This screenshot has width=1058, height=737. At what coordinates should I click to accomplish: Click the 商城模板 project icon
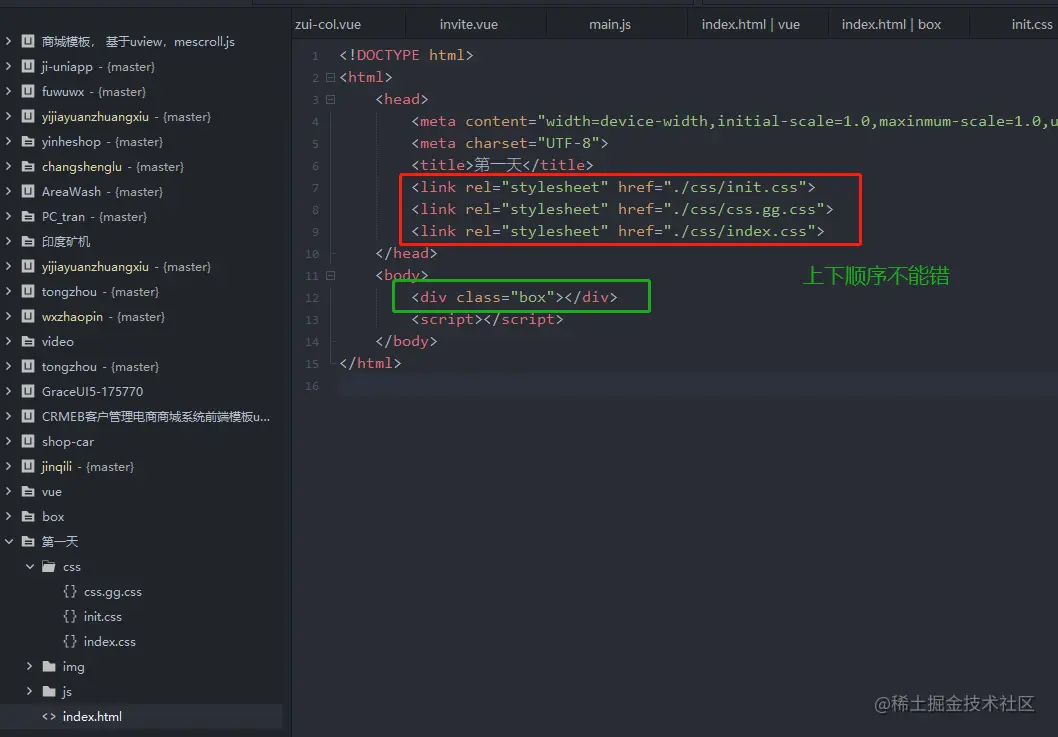28,41
